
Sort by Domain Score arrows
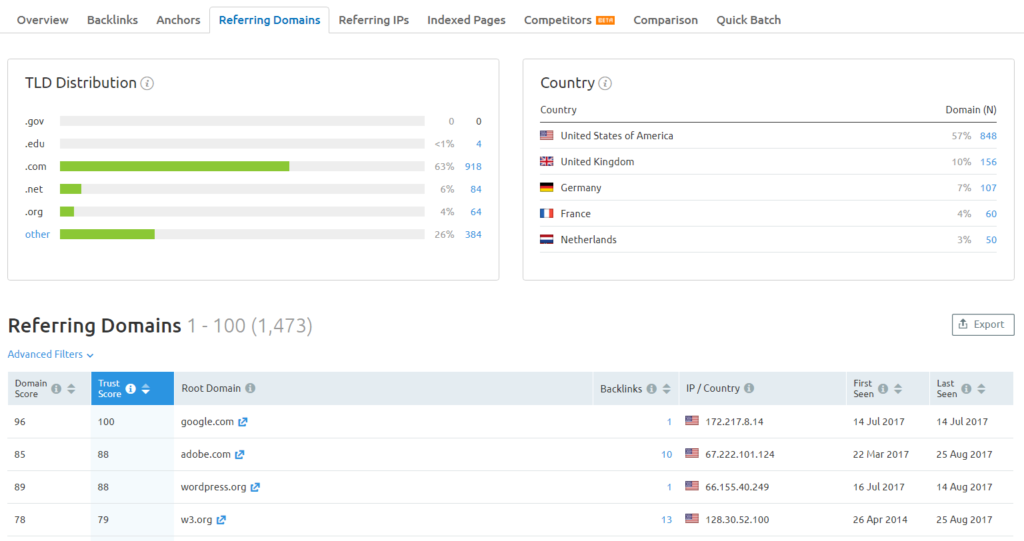(x=71, y=389)
